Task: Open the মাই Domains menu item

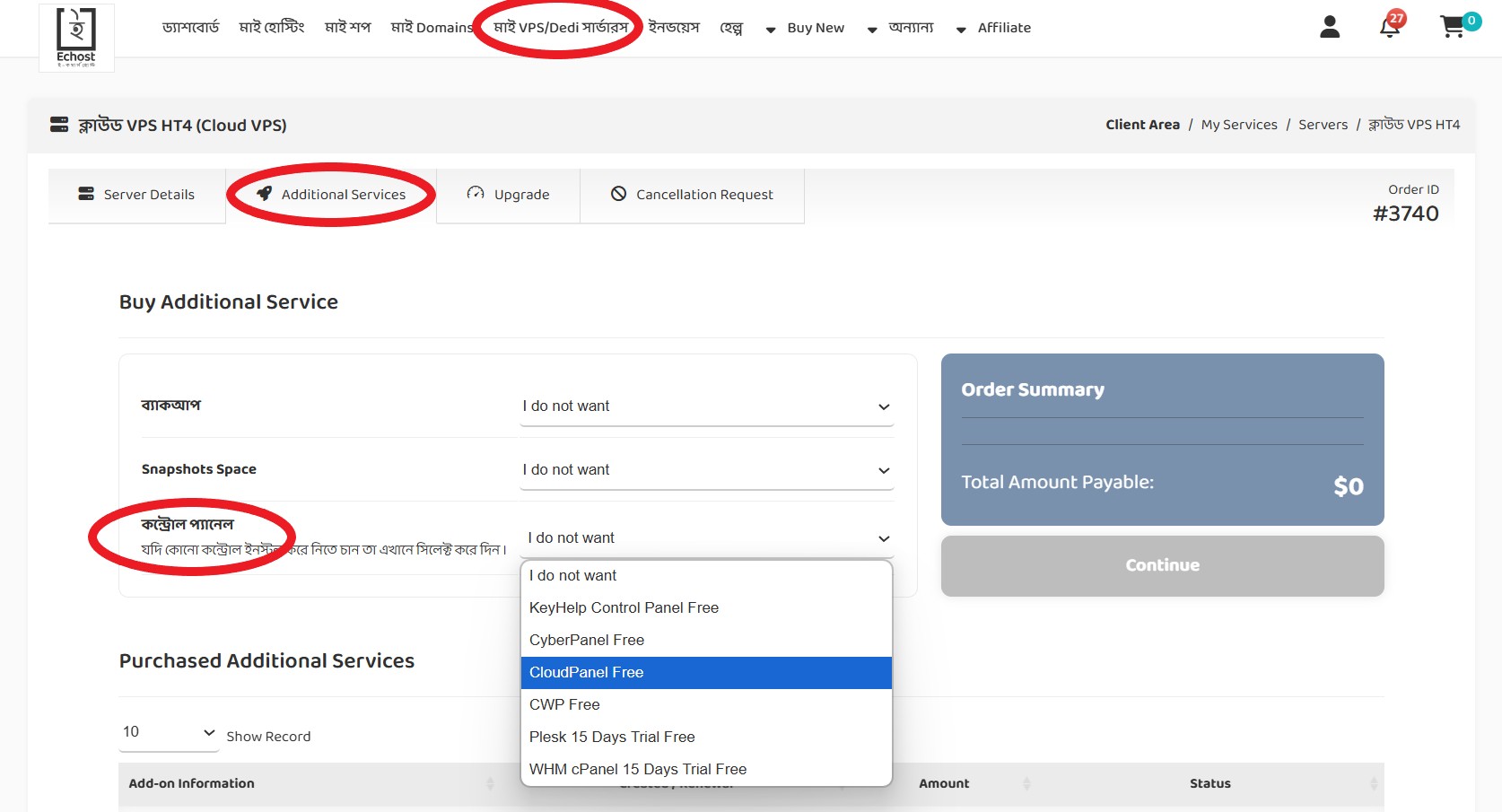Action: 432,28
